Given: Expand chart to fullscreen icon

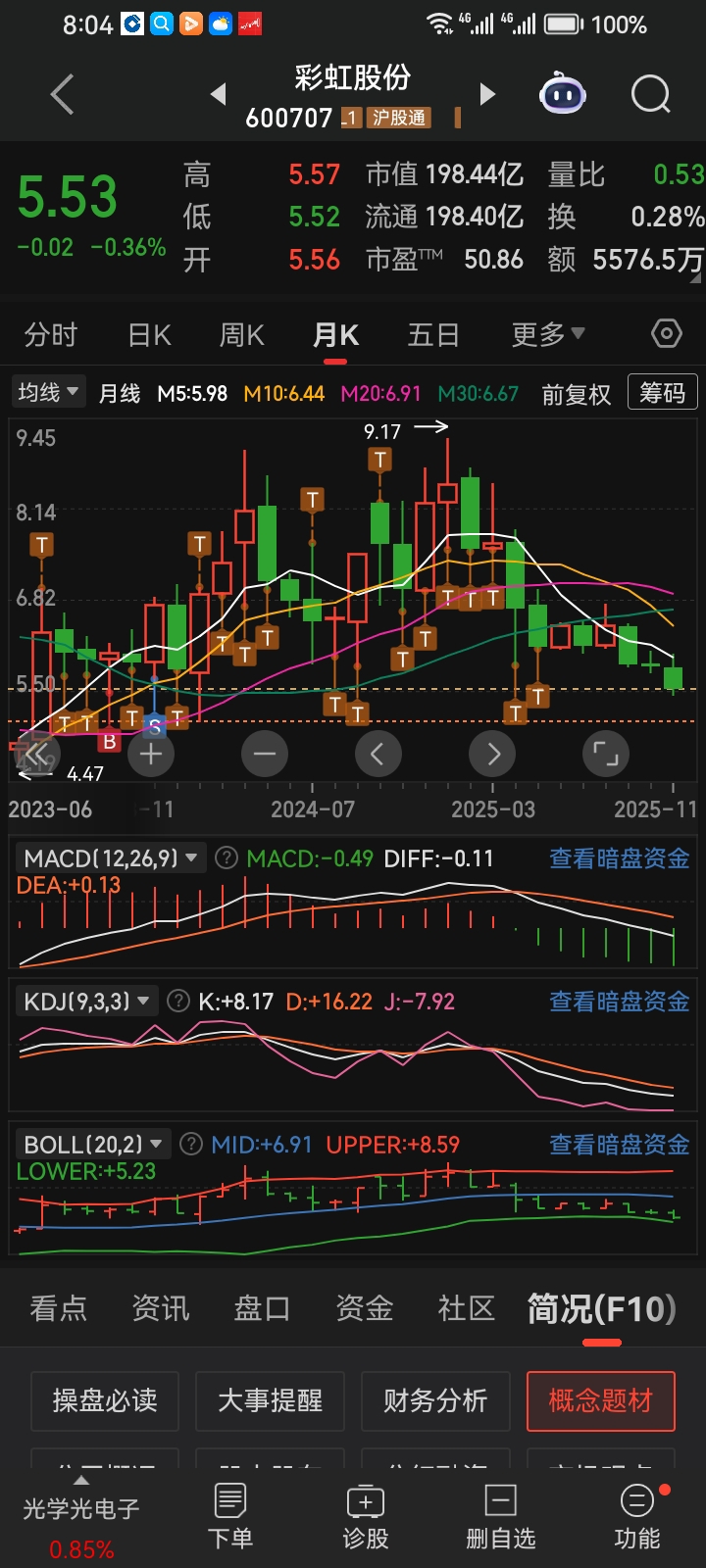Looking at the screenshot, I should point(606,754).
